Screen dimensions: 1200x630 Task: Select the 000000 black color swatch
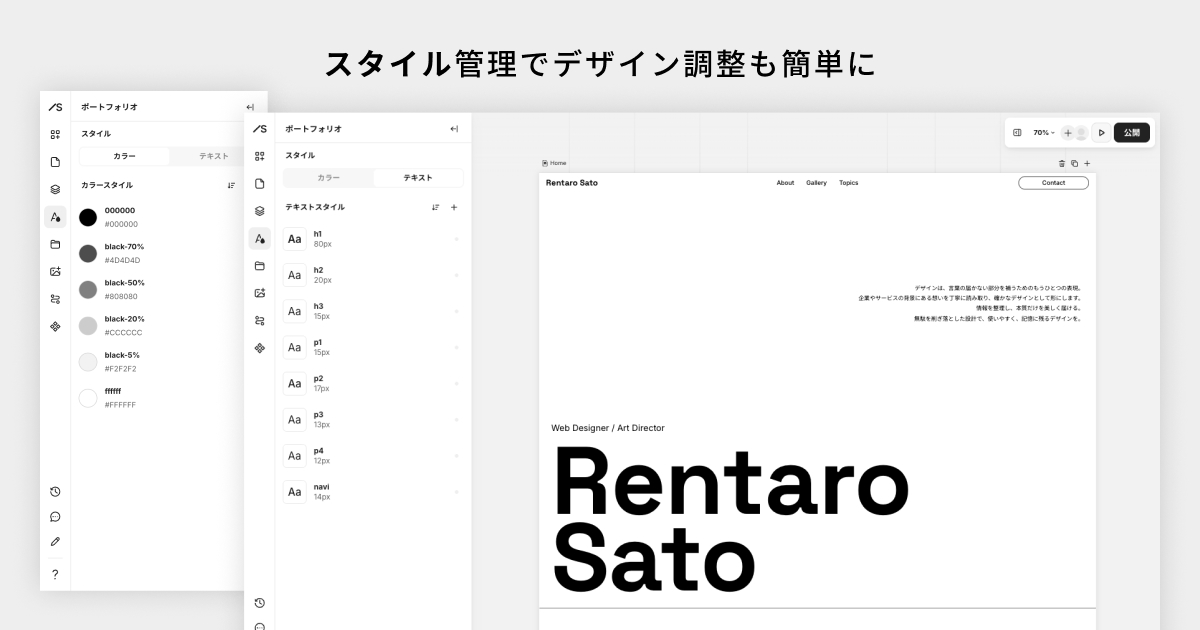click(88, 217)
